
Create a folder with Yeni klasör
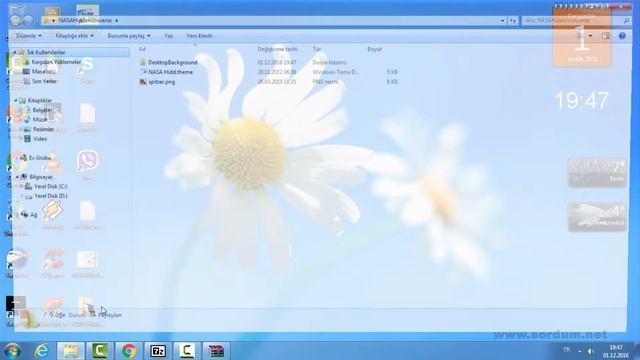pos(199,36)
